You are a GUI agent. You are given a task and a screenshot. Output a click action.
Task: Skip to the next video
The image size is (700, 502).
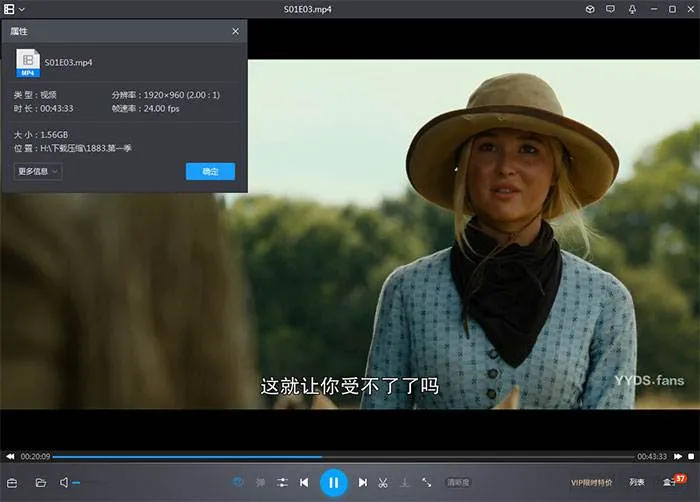(x=362, y=483)
